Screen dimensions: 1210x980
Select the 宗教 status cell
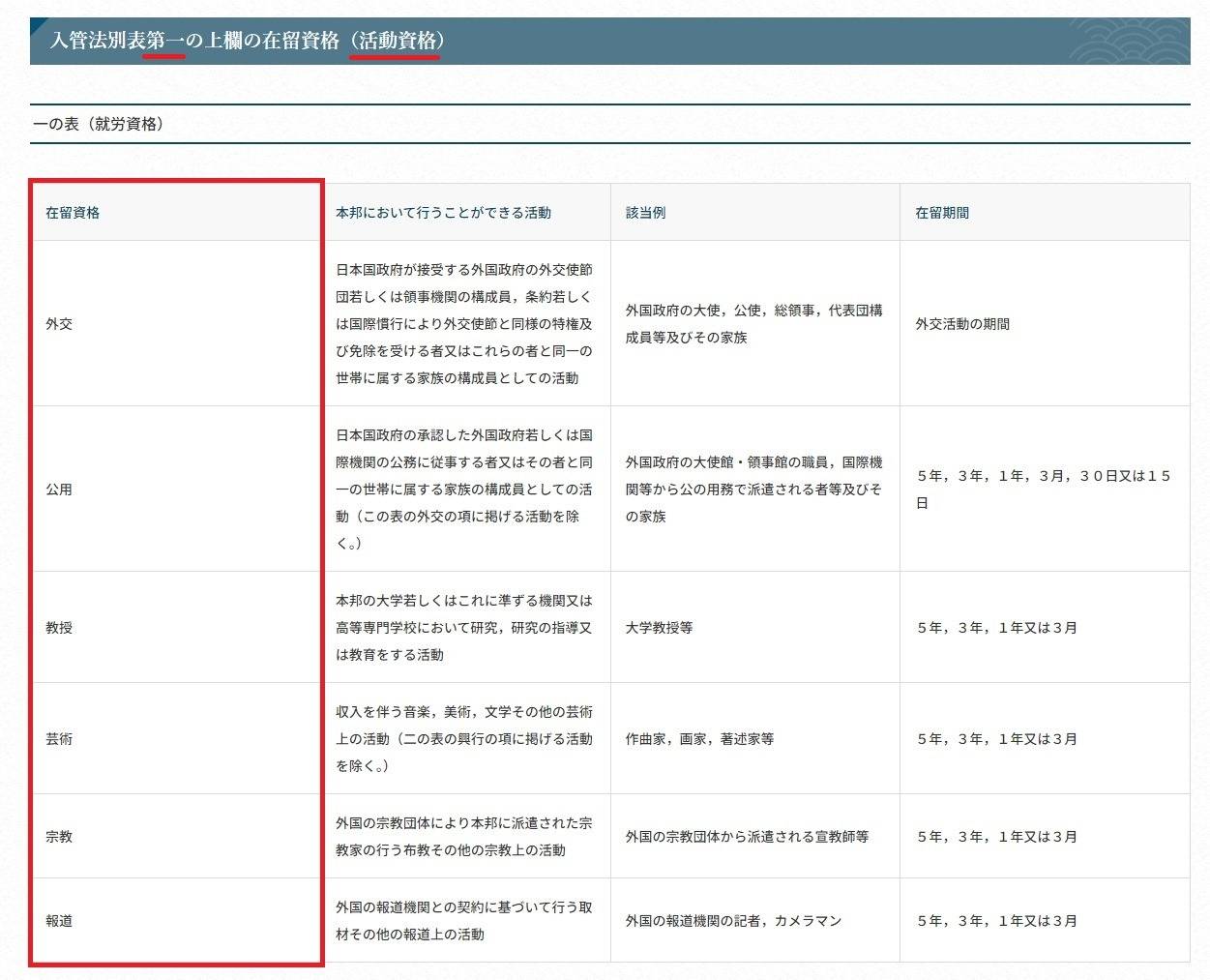coord(59,837)
